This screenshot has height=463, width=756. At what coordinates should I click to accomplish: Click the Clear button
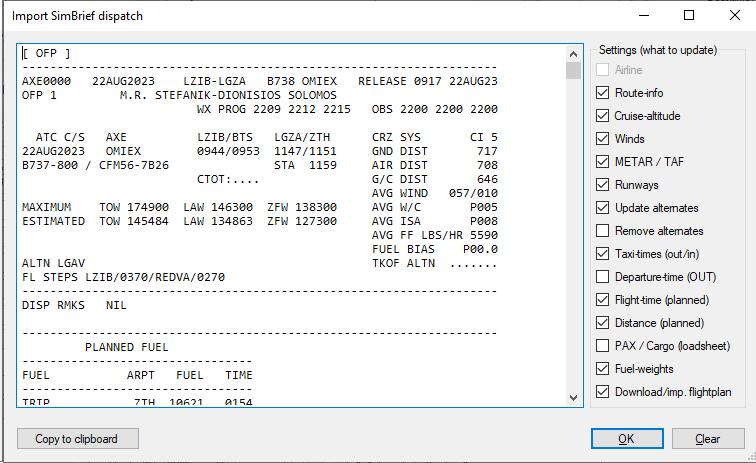click(707, 439)
